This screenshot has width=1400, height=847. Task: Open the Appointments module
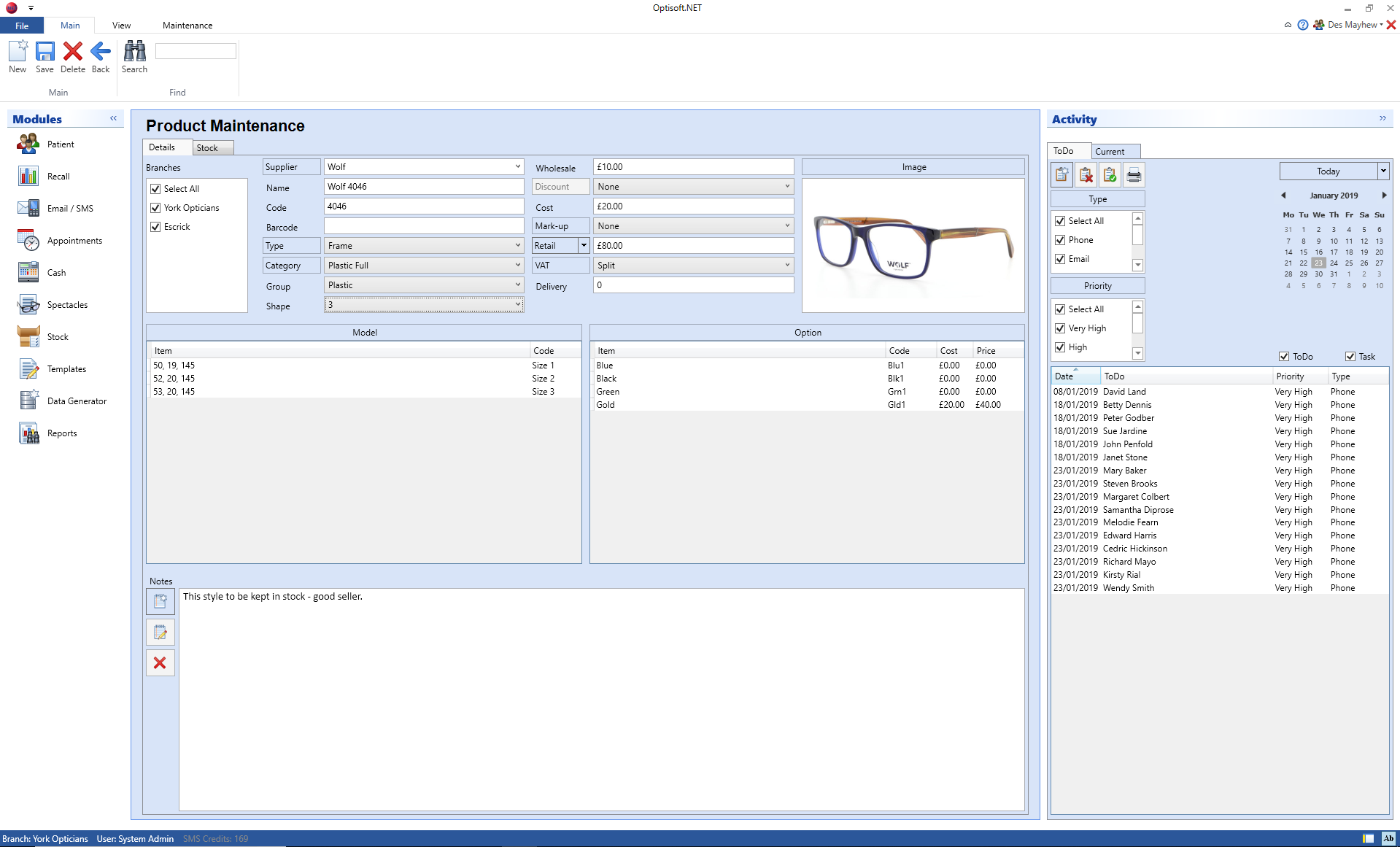click(28, 241)
